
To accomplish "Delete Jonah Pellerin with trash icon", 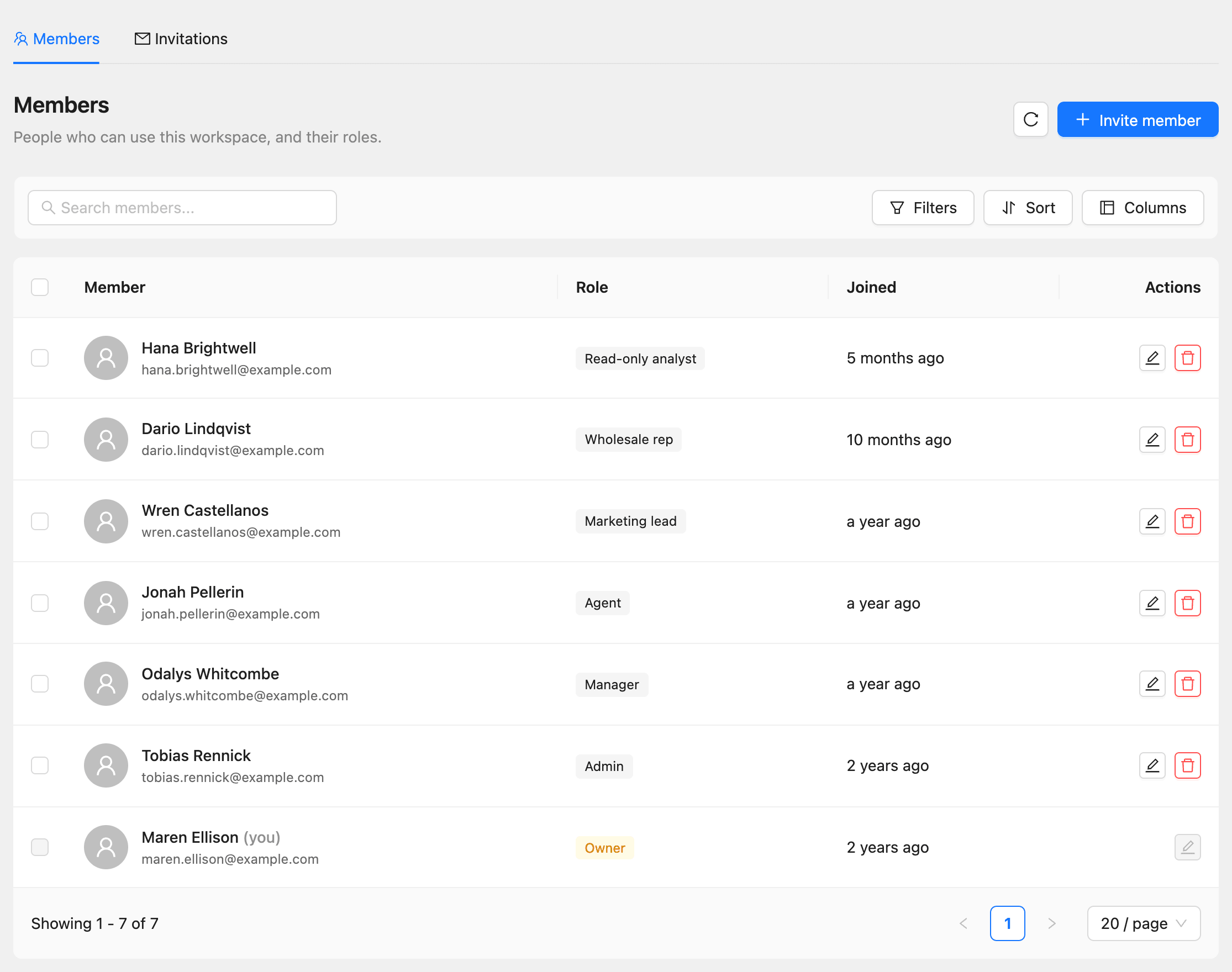I will tap(1188, 603).
